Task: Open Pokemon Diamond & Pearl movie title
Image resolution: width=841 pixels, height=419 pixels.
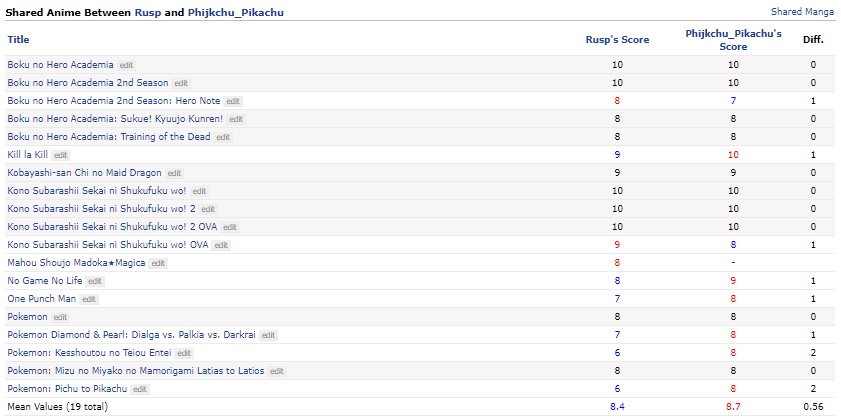Action: point(131,335)
